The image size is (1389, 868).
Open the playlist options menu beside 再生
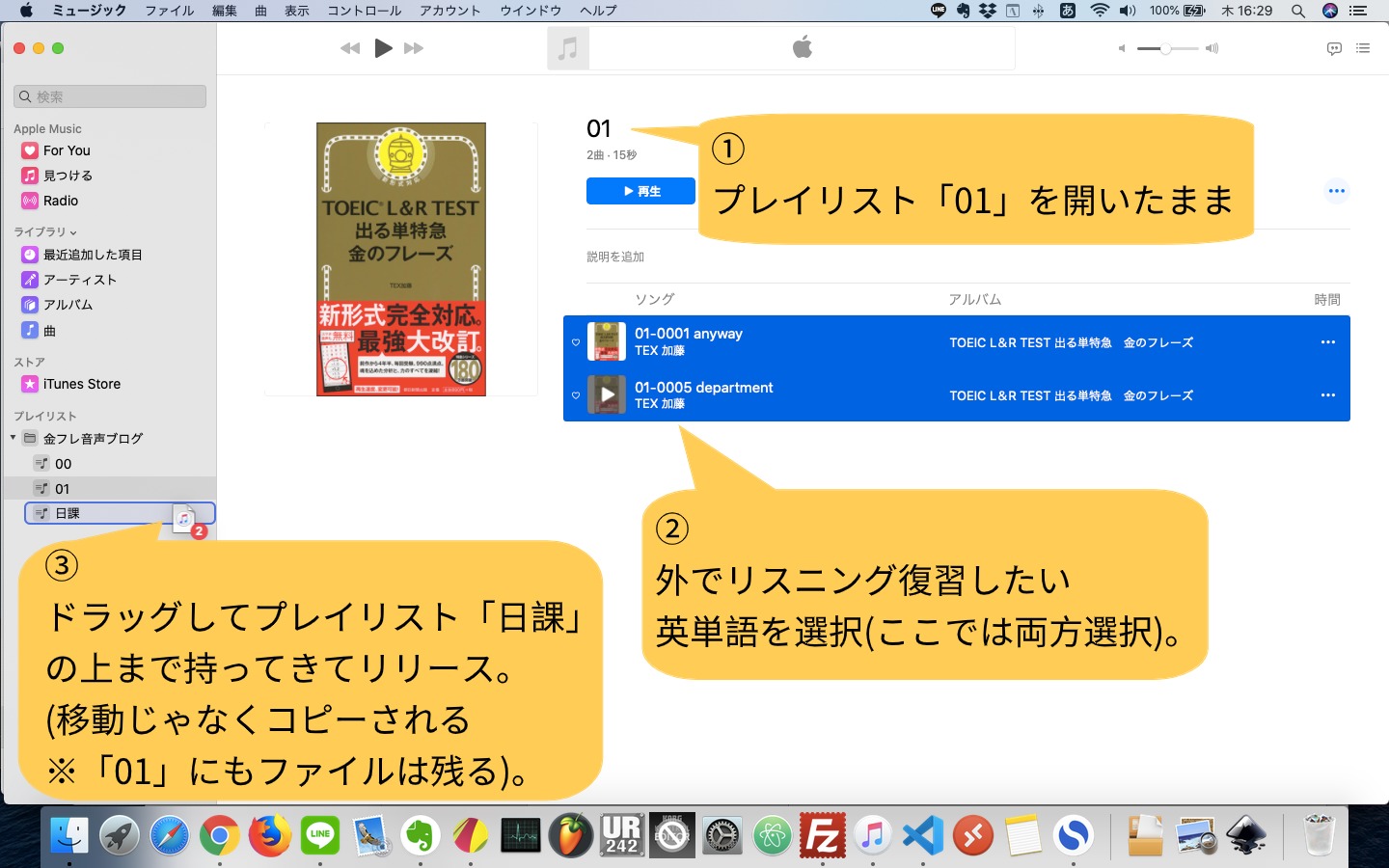1337,191
